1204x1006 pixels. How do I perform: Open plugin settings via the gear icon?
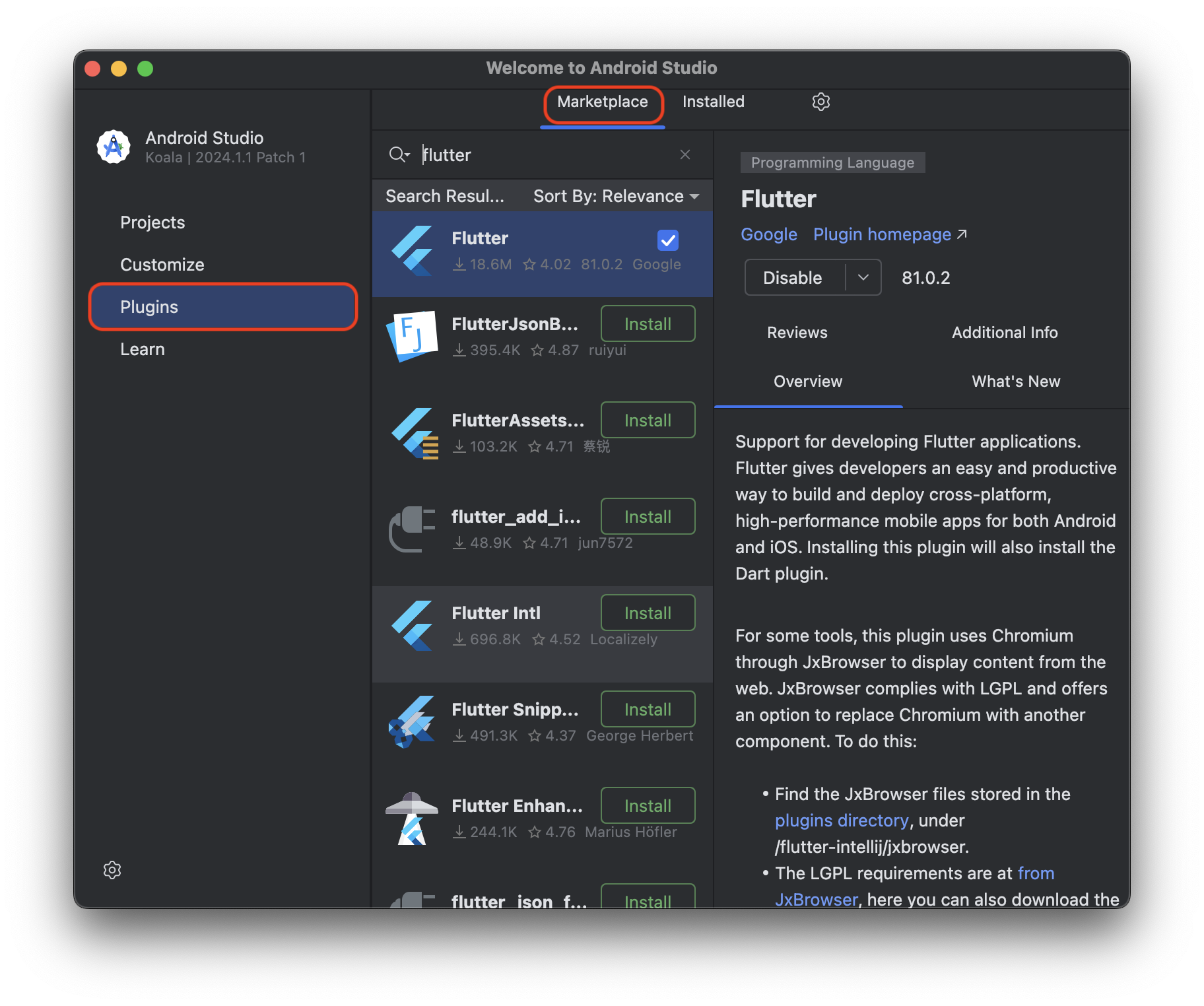[820, 101]
